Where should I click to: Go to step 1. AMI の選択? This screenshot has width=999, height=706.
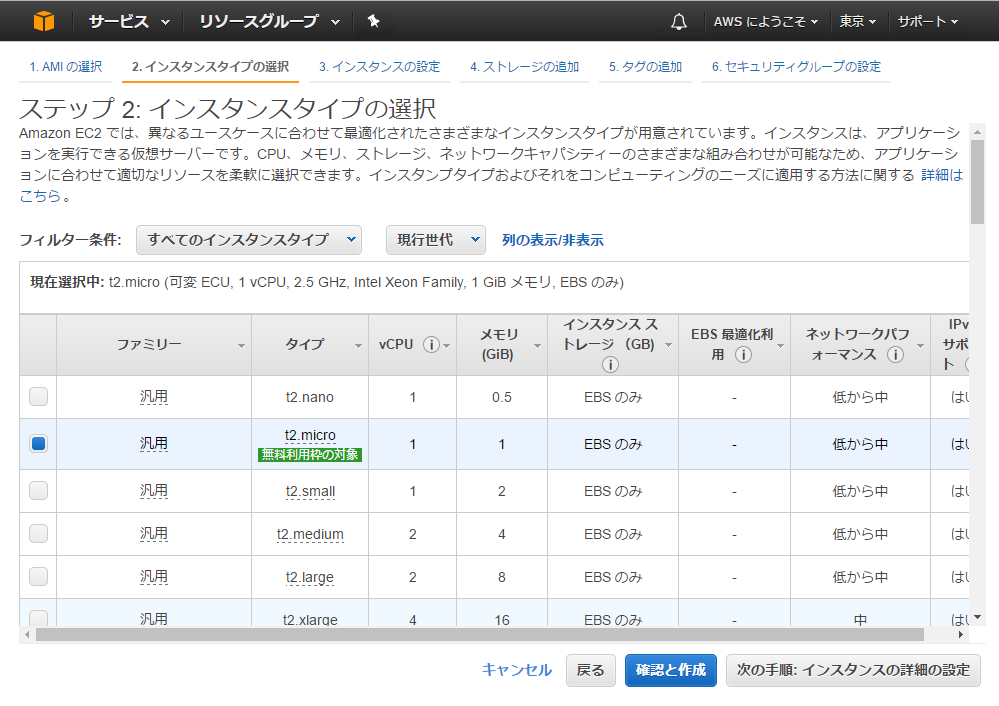(x=66, y=67)
